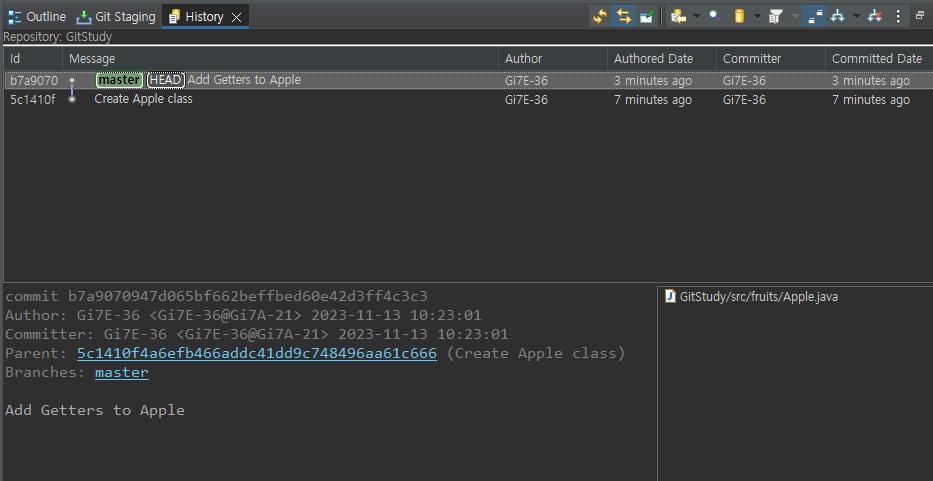The image size is (933, 481).
Task: Open the master link under Branches
Action: coord(122,373)
